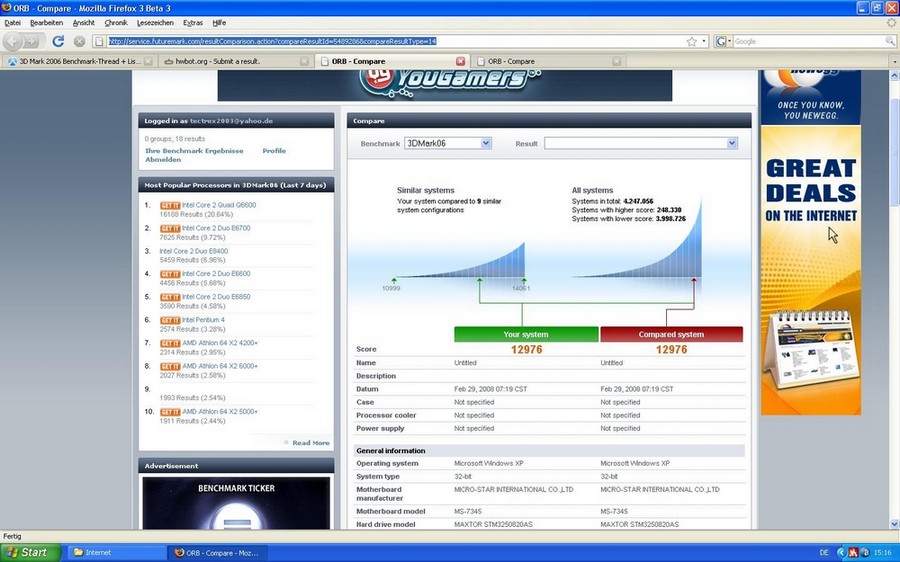Click Fertig status bar text
Image resolution: width=900 pixels, height=562 pixels.
point(12,536)
